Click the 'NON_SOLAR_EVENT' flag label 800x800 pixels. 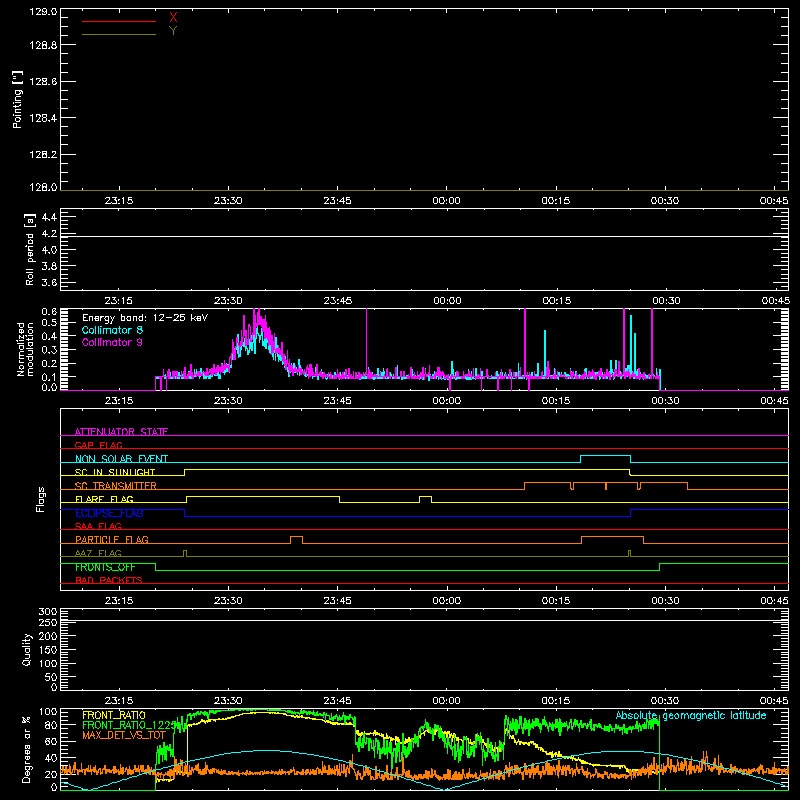click(x=121, y=459)
